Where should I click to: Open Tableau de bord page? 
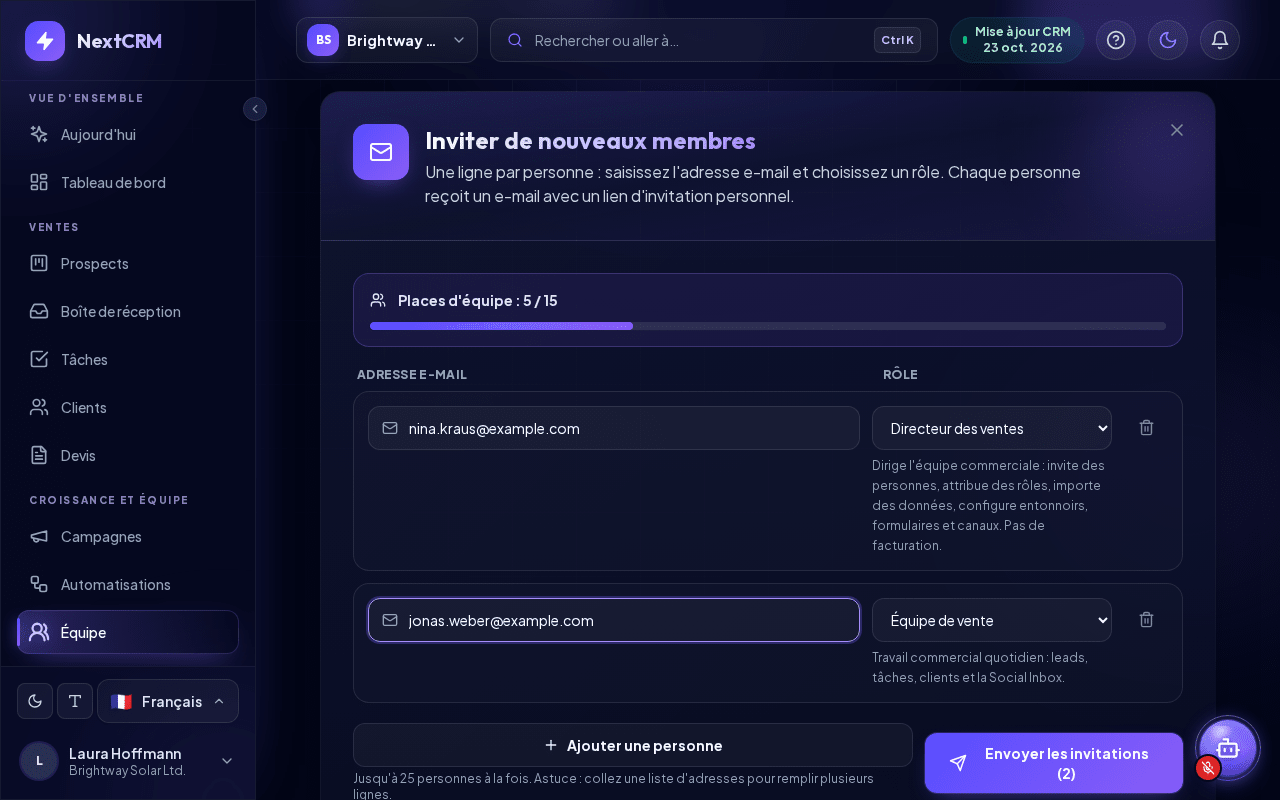pos(128,182)
